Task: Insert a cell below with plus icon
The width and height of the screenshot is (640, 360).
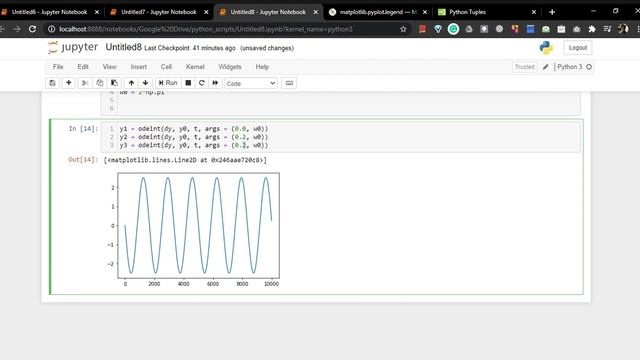Action: pyautogui.click(x=69, y=83)
